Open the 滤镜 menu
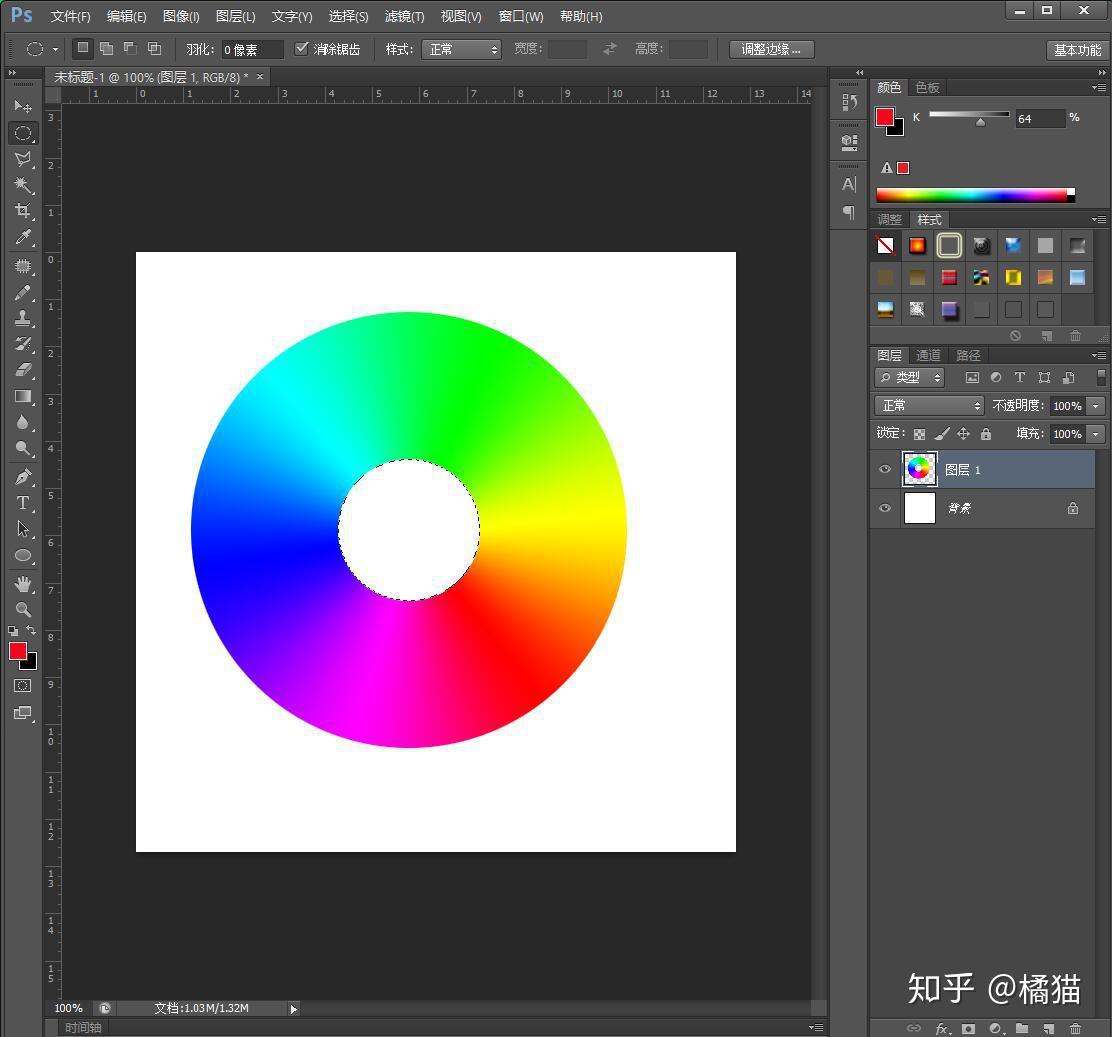This screenshot has width=1112, height=1037. click(x=404, y=16)
